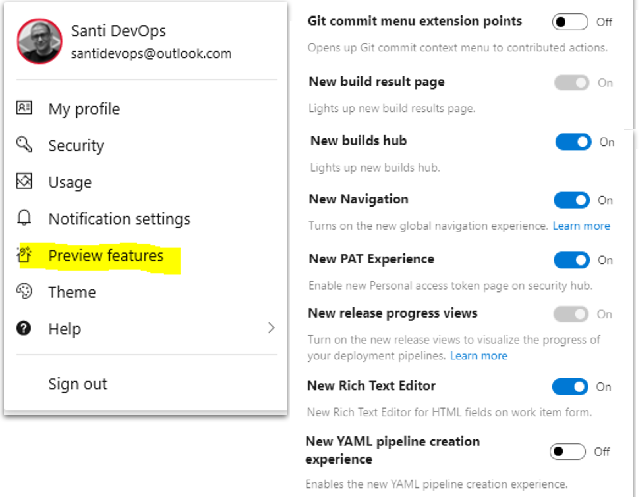Switch off New Rich Text Editor

click(x=570, y=387)
